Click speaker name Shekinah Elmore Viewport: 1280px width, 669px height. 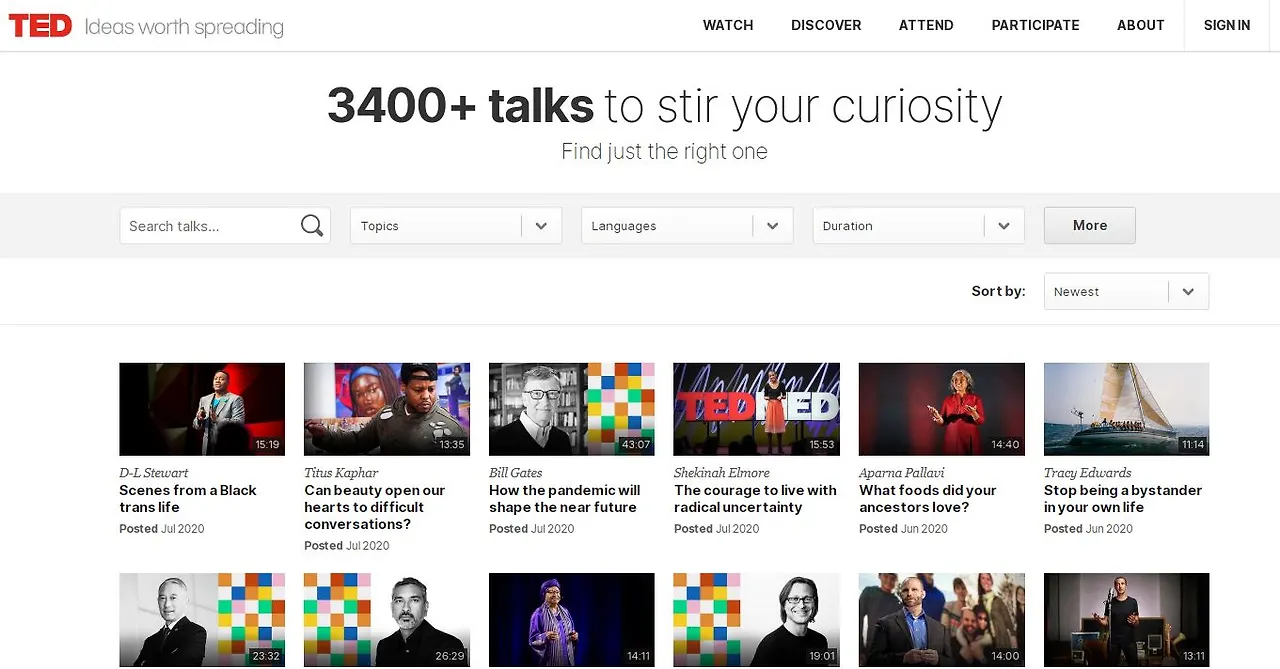(722, 473)
